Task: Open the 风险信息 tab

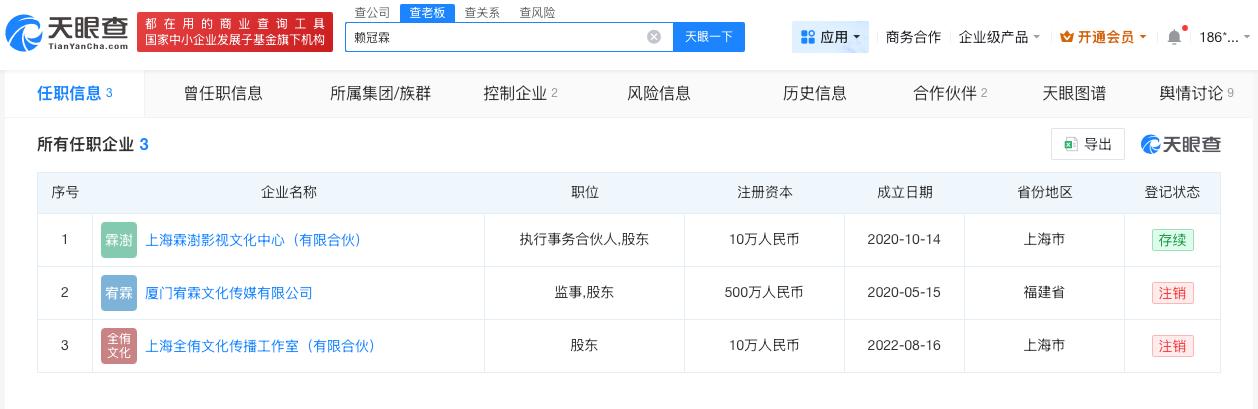Action: (659, 93)
